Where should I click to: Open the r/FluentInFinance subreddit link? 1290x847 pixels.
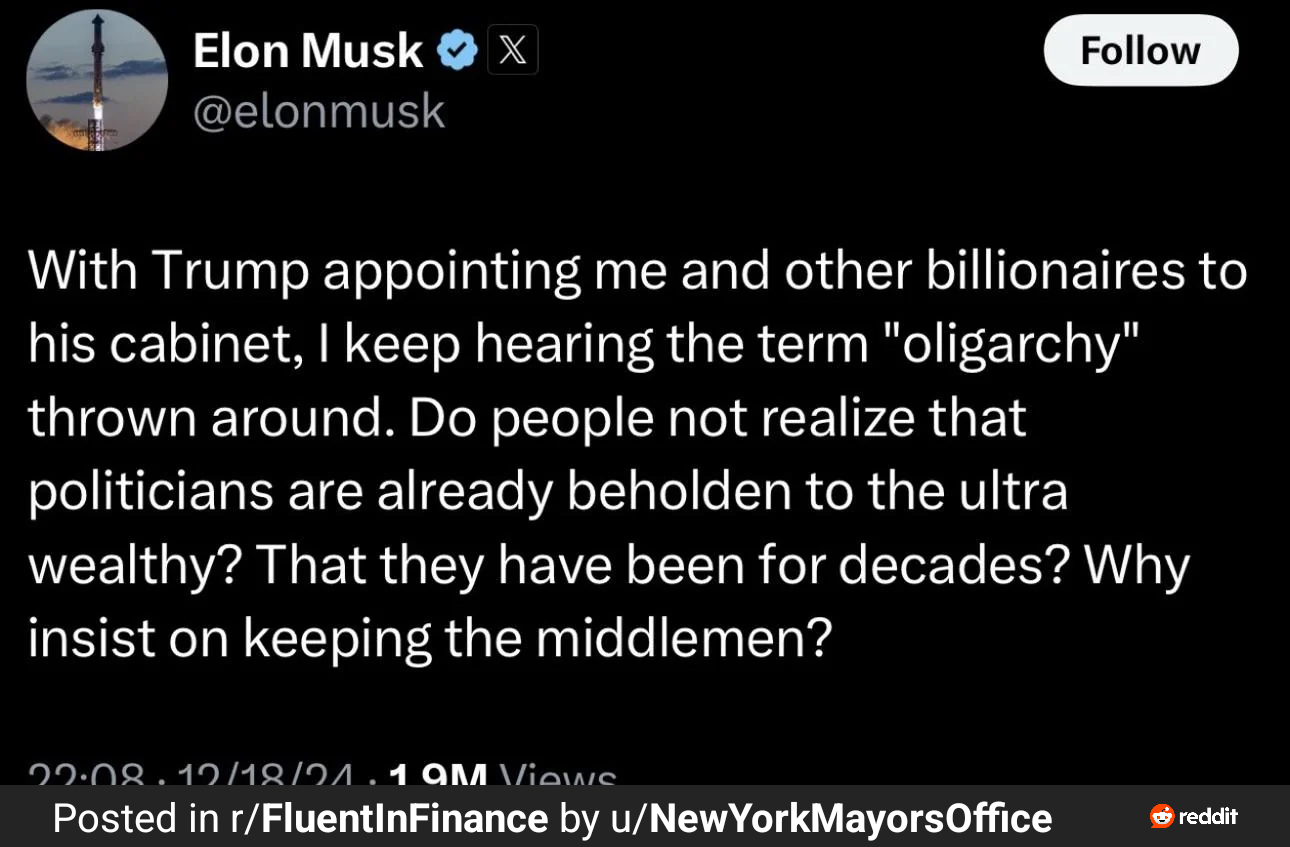point(389,818)
